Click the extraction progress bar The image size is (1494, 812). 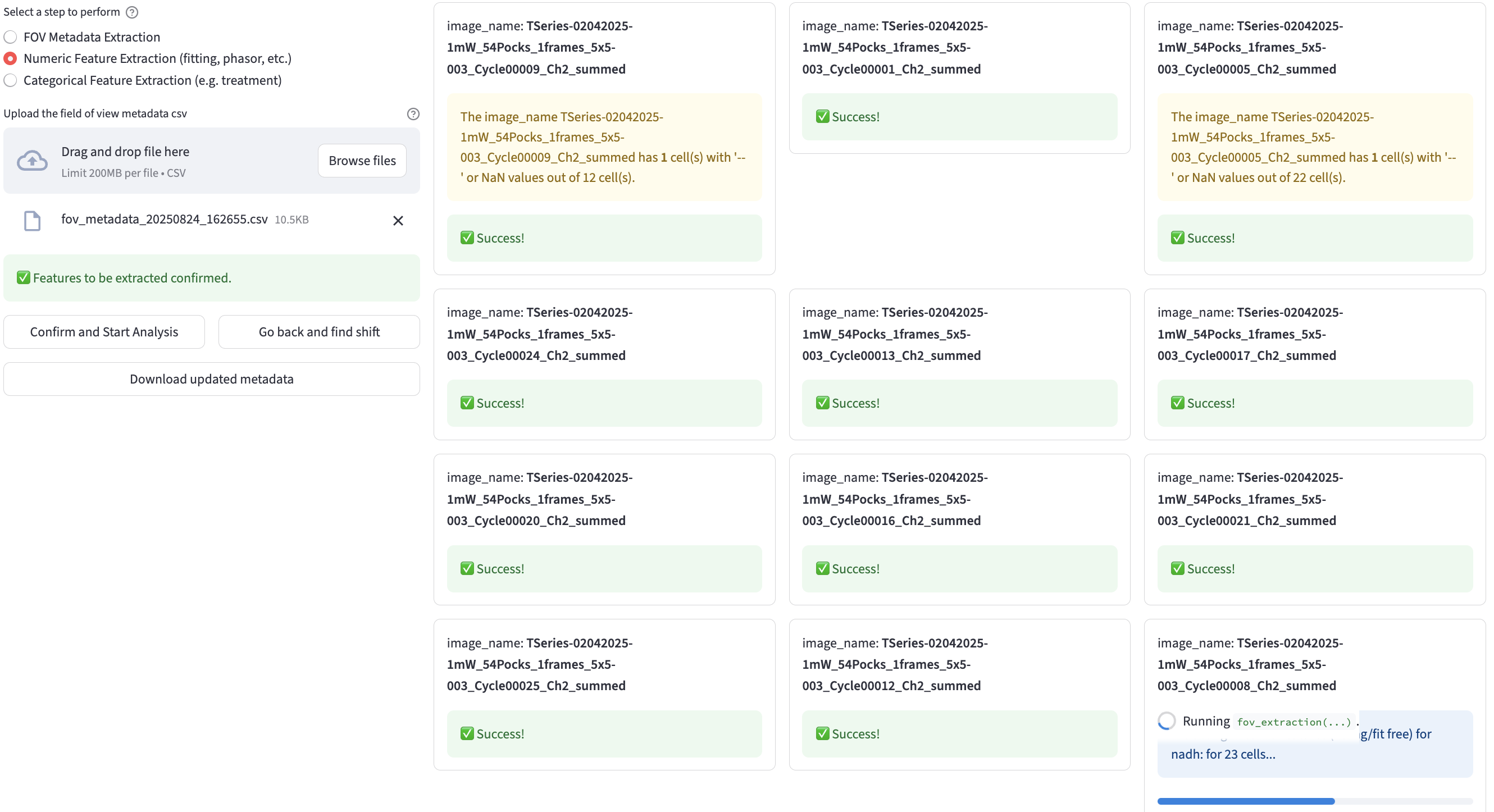pyautogui.click(x=1314, y=801)
